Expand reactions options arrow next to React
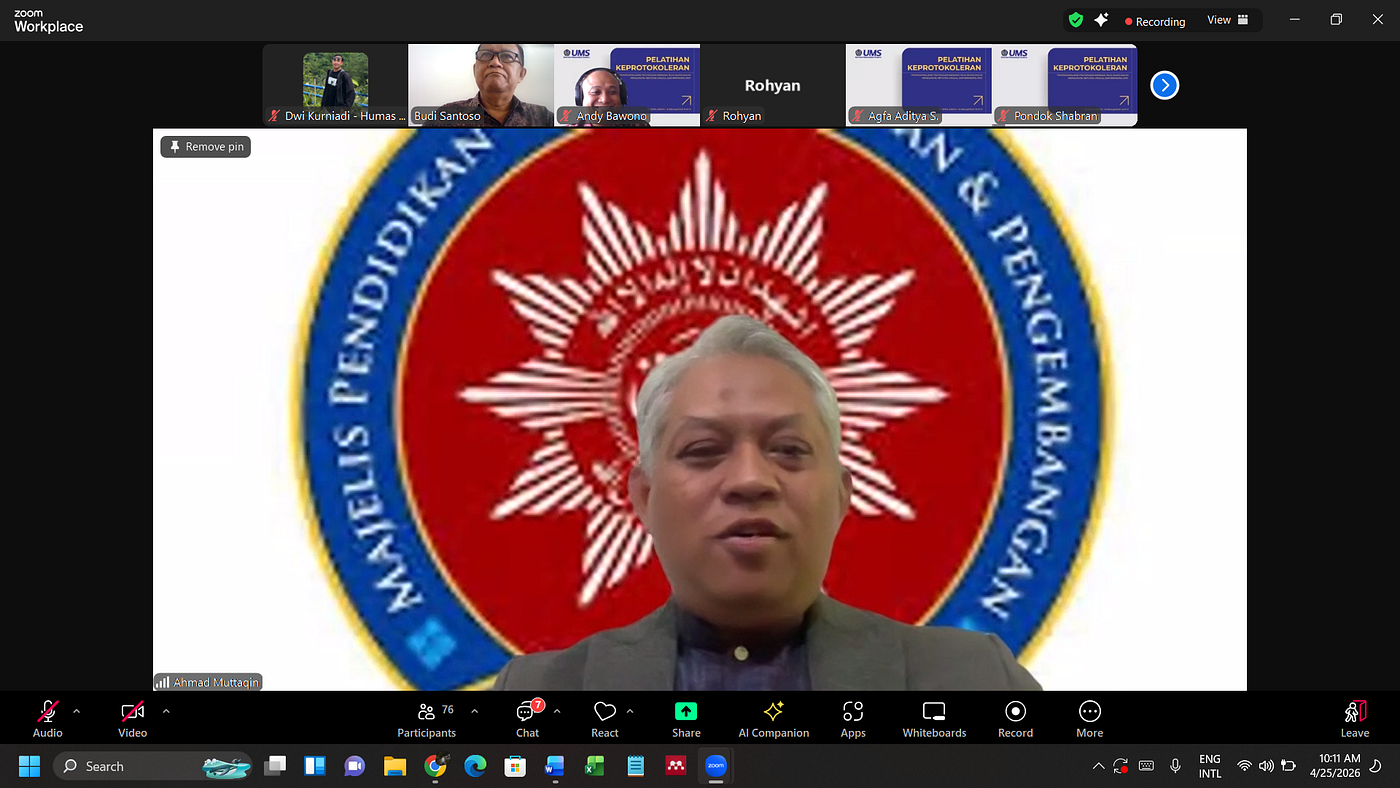The width and height of the screenshot is (1400, 788). coord(630,711)
